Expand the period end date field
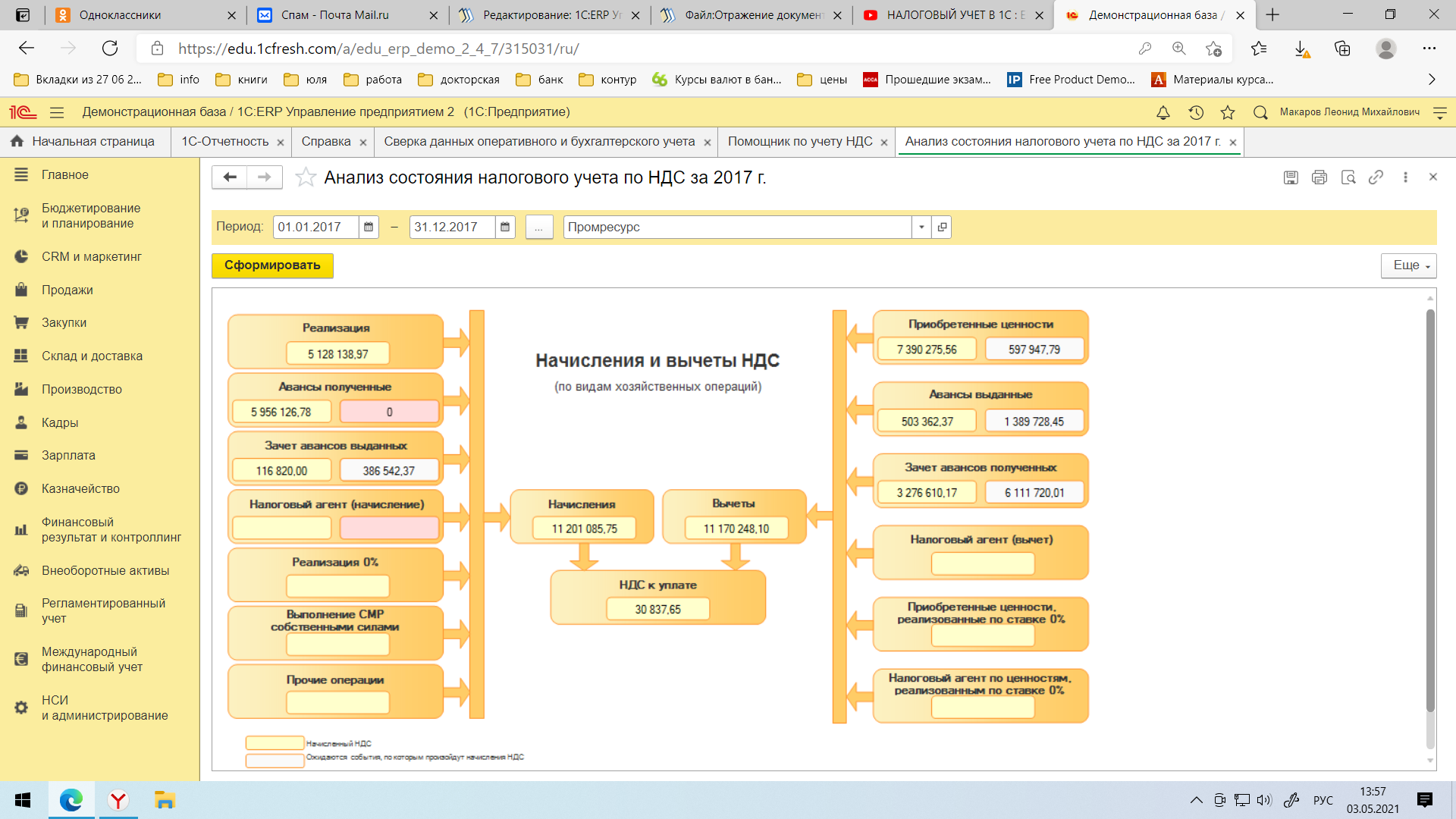 pos(505,226)
